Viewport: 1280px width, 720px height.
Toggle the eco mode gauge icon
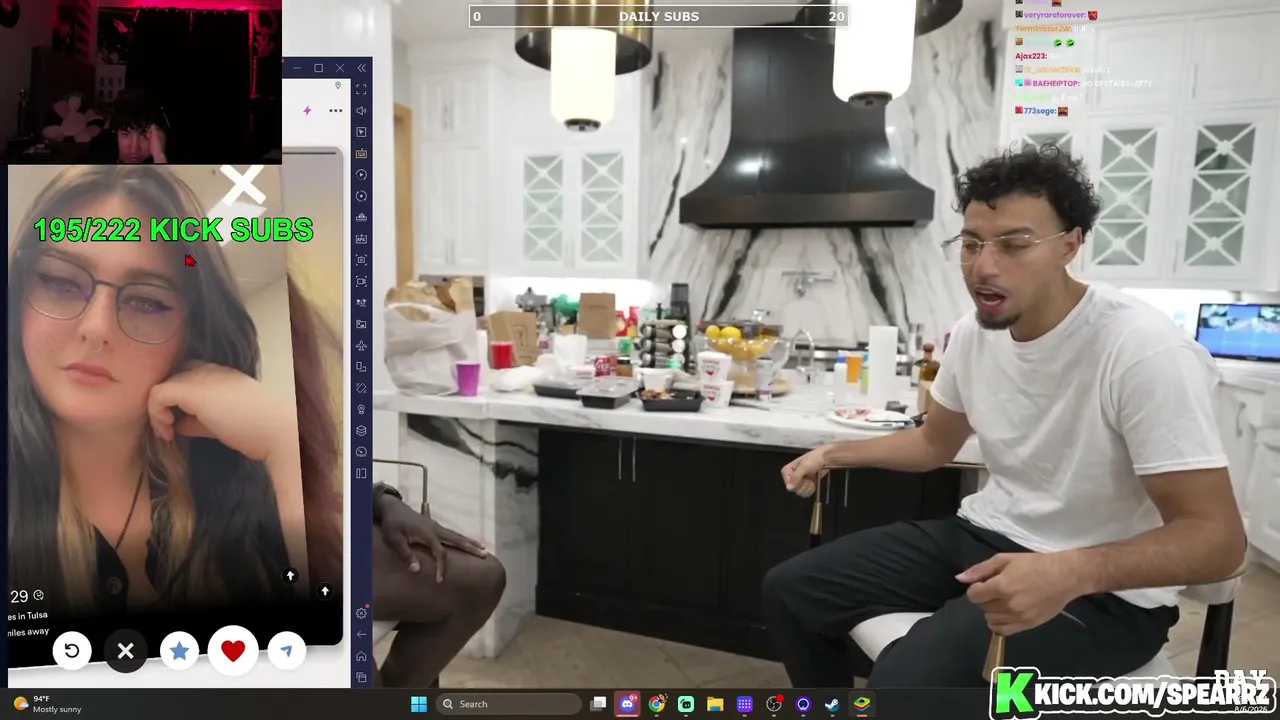pos(361,451)
